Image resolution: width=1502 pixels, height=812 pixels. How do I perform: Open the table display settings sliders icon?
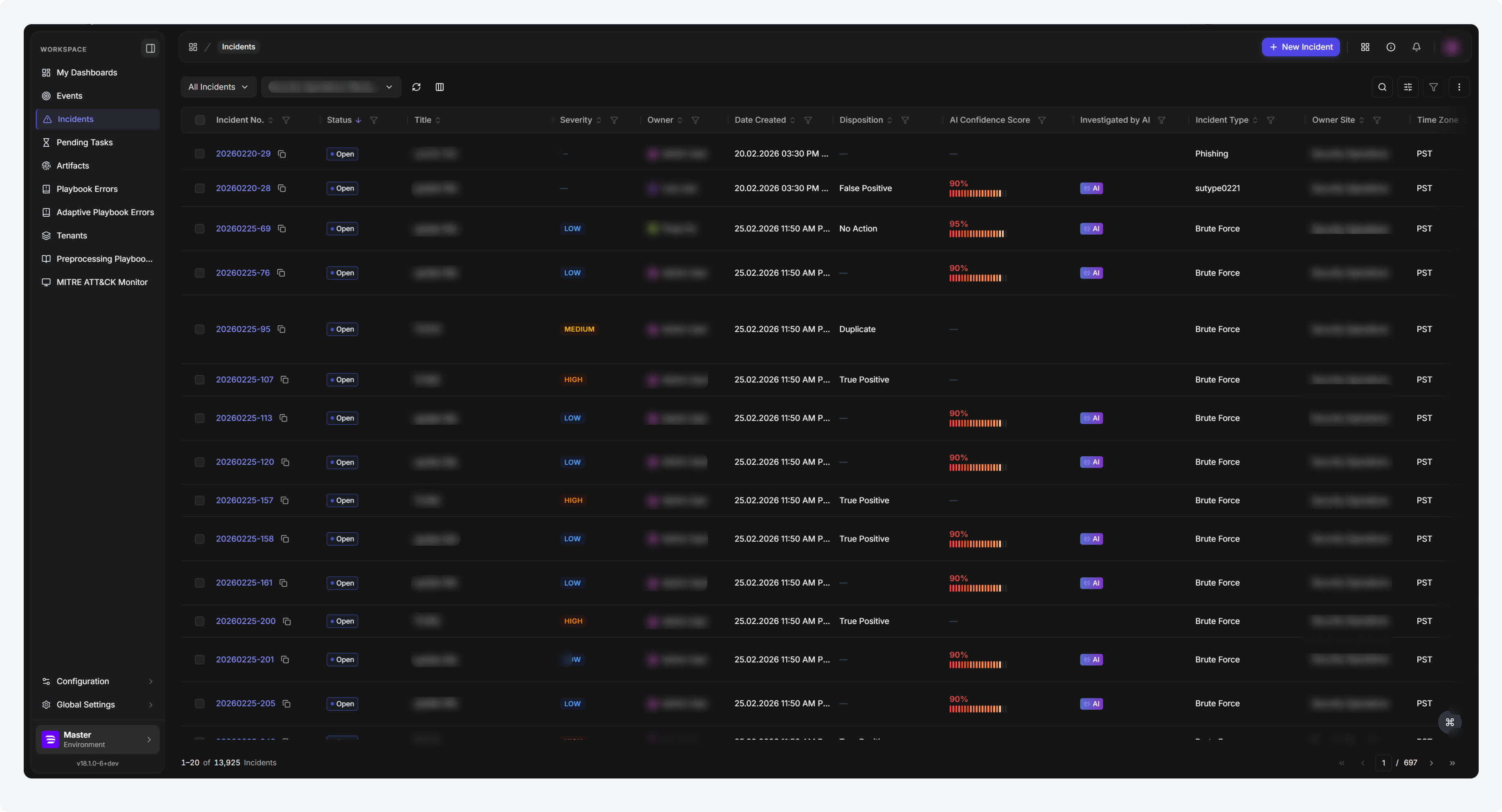pos(1408,87)
